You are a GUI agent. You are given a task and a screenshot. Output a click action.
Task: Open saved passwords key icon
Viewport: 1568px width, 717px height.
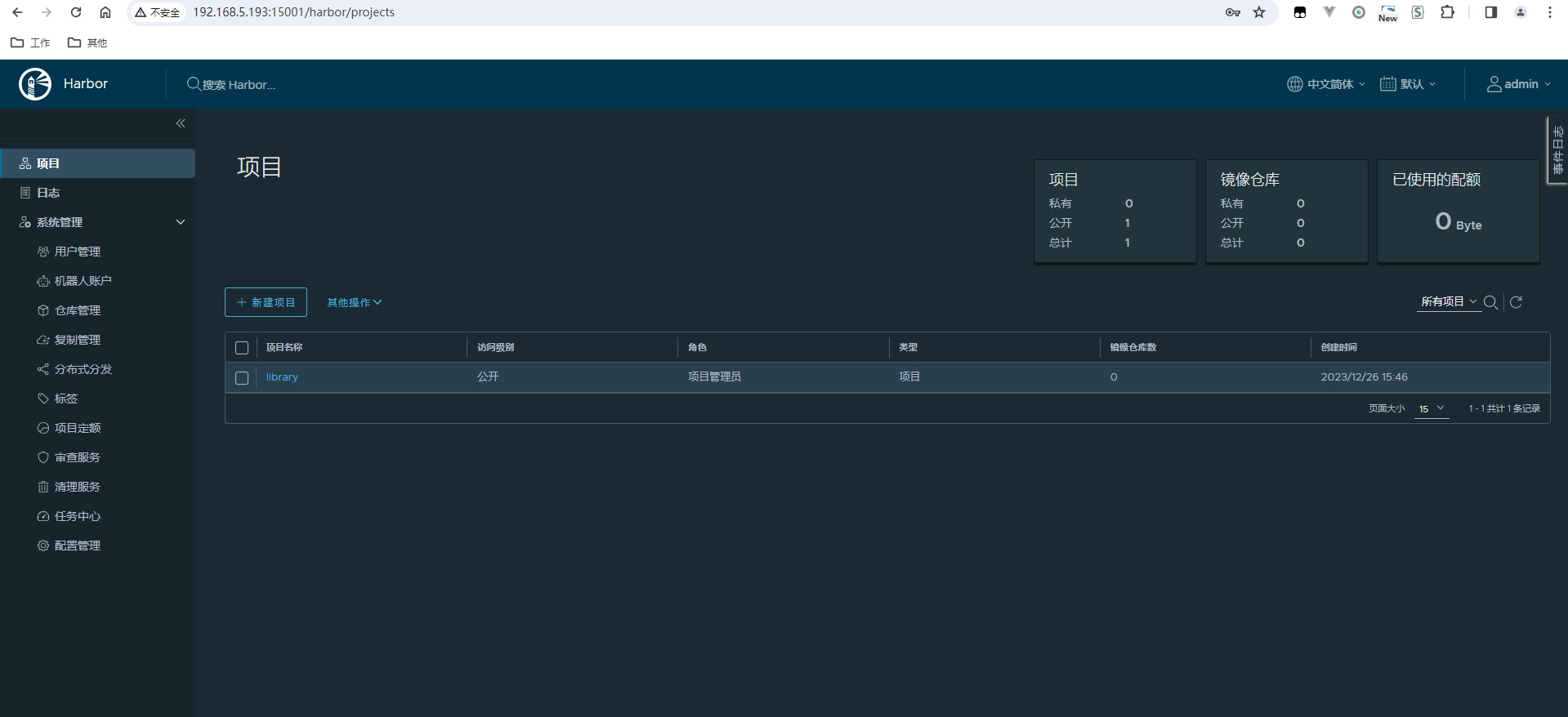click(1233, 12)
